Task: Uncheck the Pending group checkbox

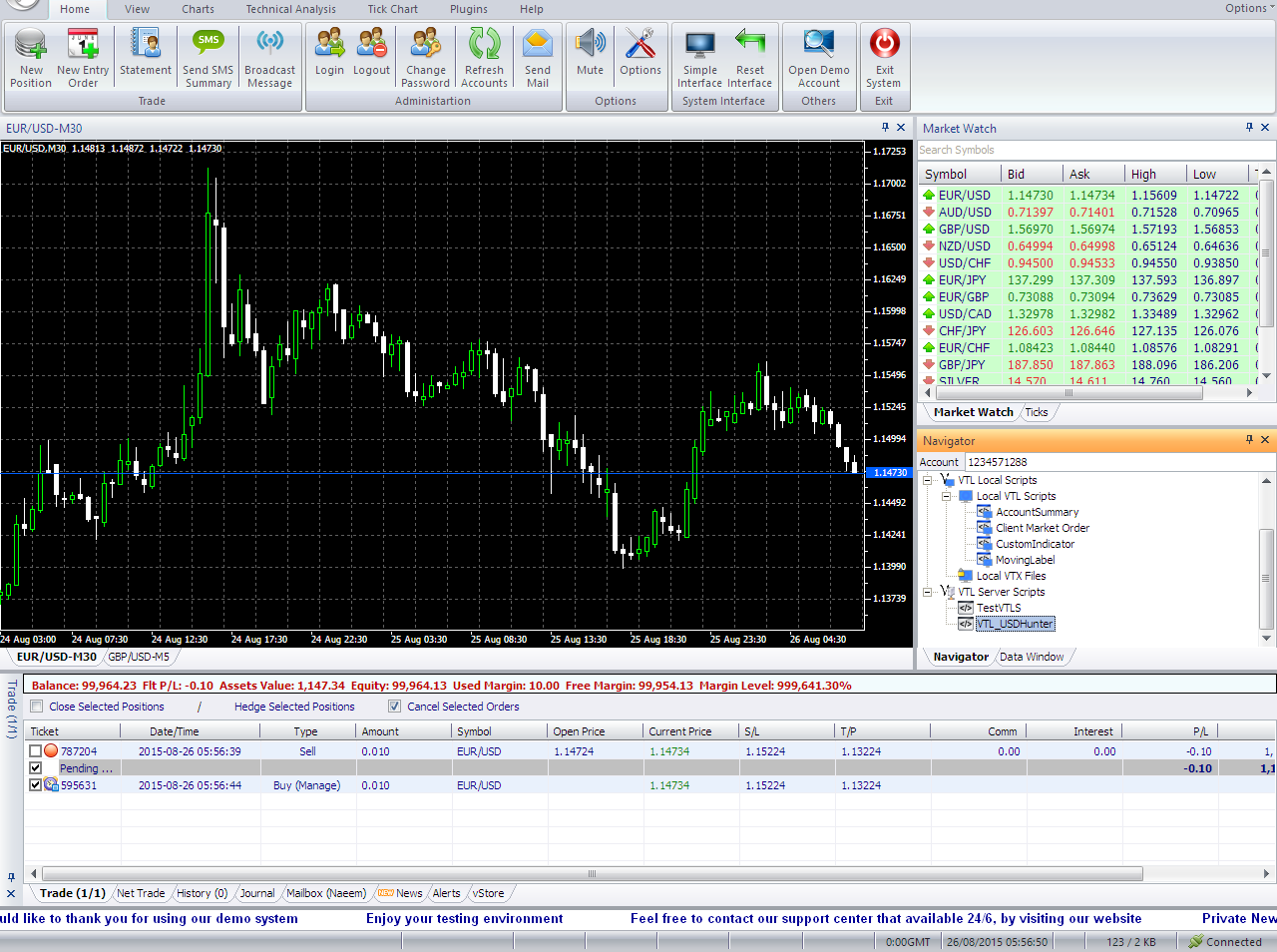Action: click(36, 768)
